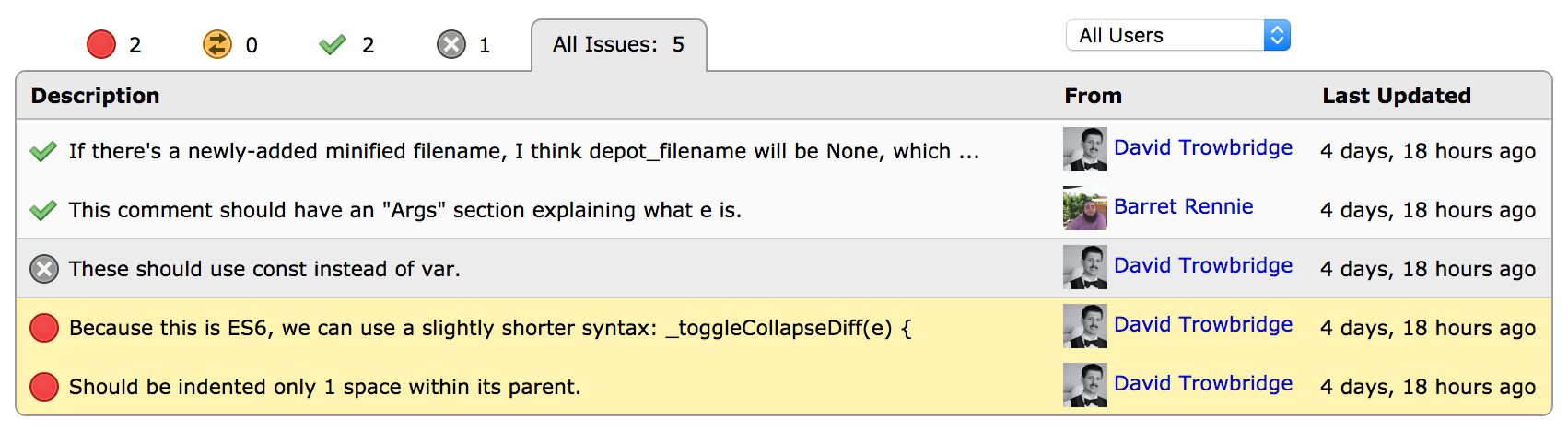This screenshot has height=431, width=1568.
Task: Click green check on Args section issue
Action: pyautogui.click(x=43, y=210)
